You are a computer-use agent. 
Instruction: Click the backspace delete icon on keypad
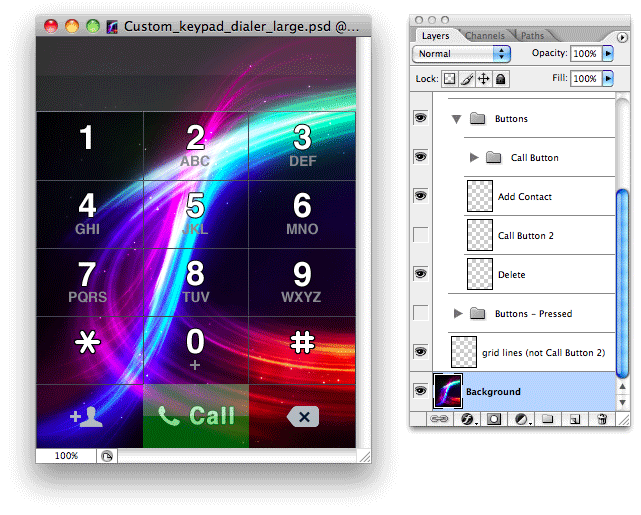(x=303, y=417)
